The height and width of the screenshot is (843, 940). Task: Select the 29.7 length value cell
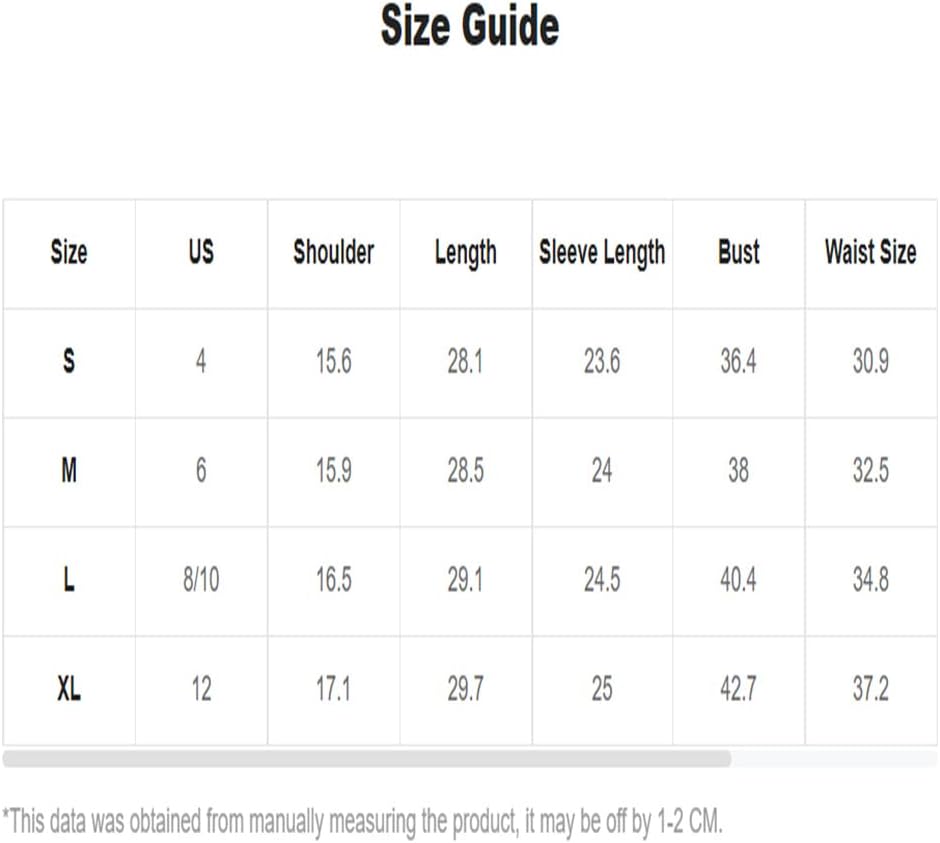pyautogui.click(x=466, y=688)
